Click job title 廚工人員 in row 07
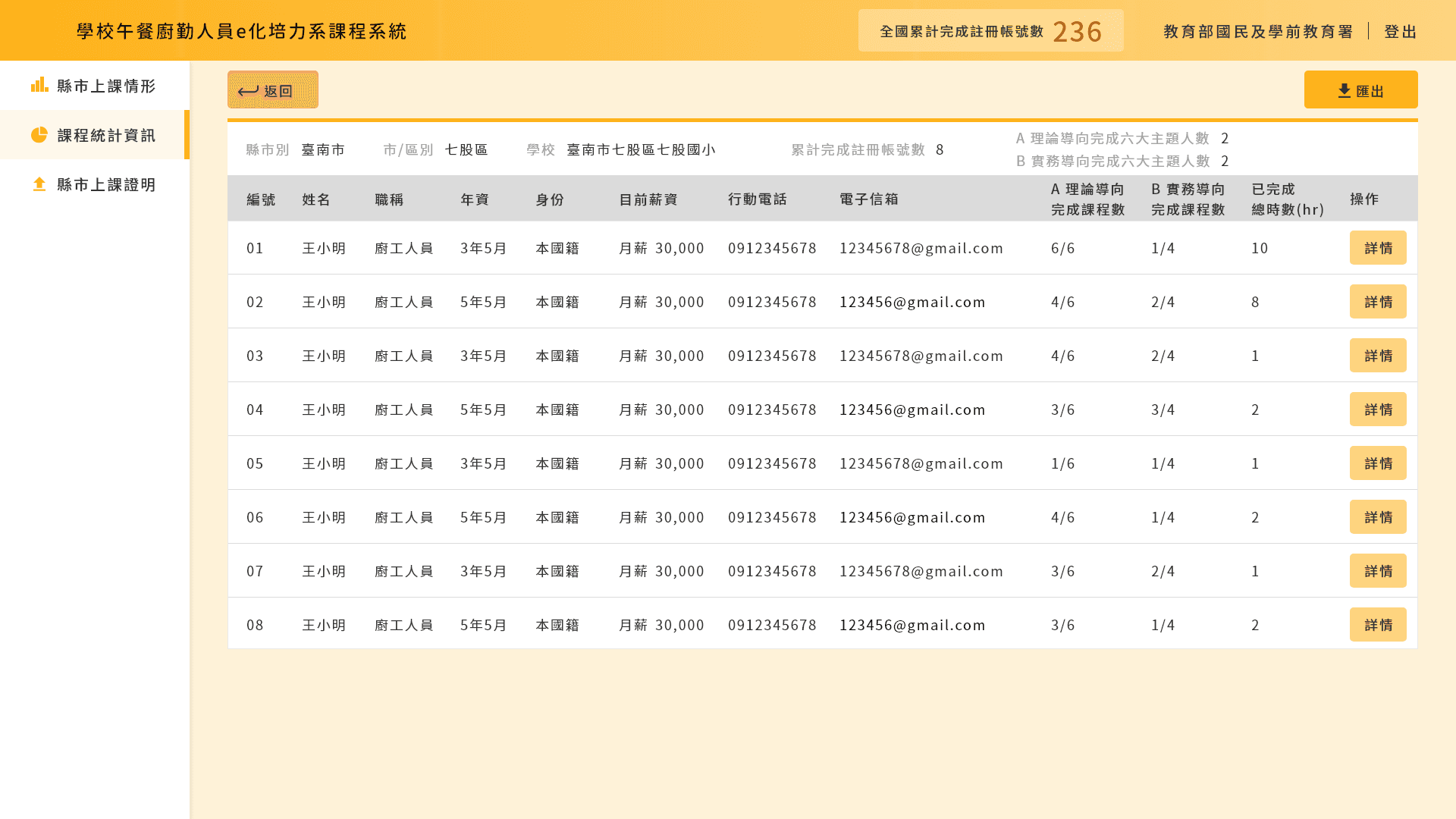This screenshot has width=1456, height=819. point(404,571)
